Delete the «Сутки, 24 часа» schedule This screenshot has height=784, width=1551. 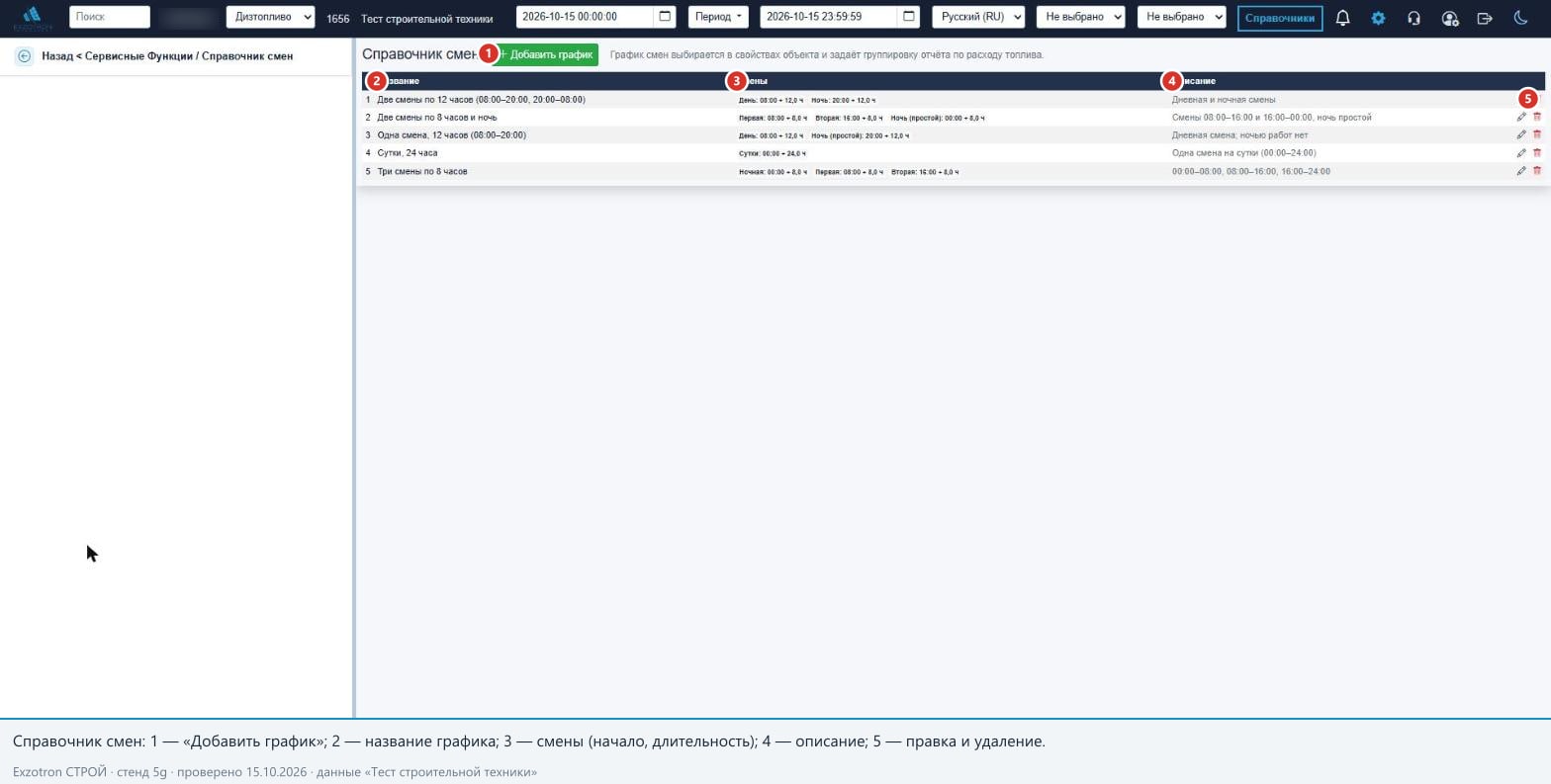[1537, 153]
